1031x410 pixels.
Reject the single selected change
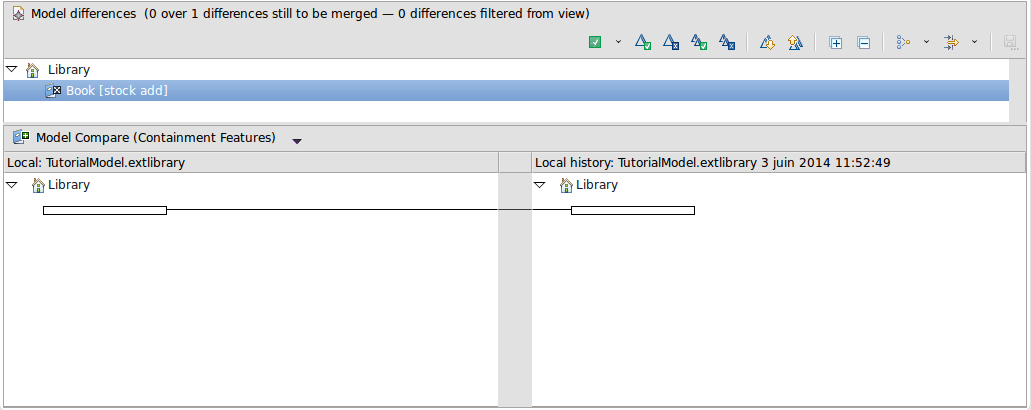[672, 43]
